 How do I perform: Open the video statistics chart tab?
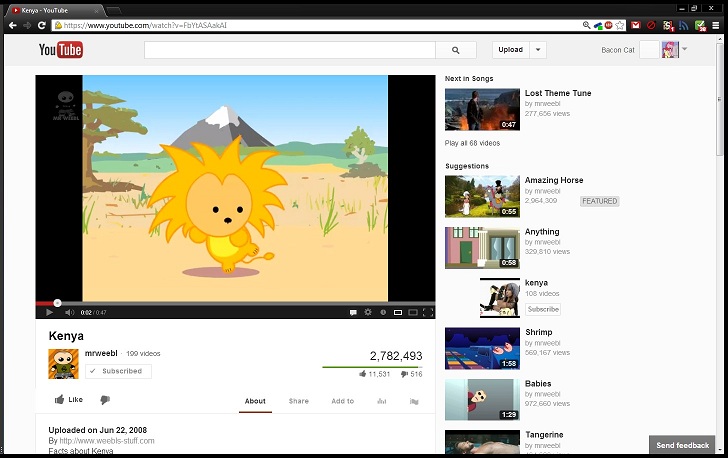click(x=382, y=401)
